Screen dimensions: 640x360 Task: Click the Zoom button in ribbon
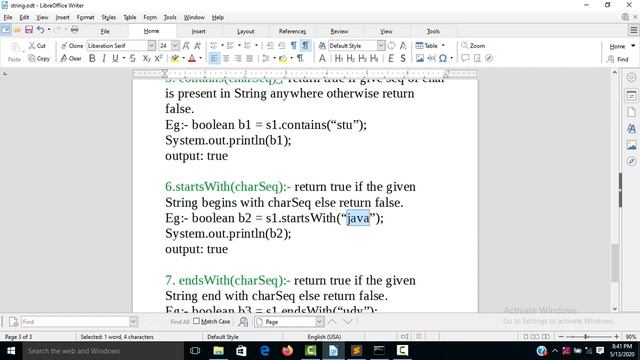click(x=473, y=46)
